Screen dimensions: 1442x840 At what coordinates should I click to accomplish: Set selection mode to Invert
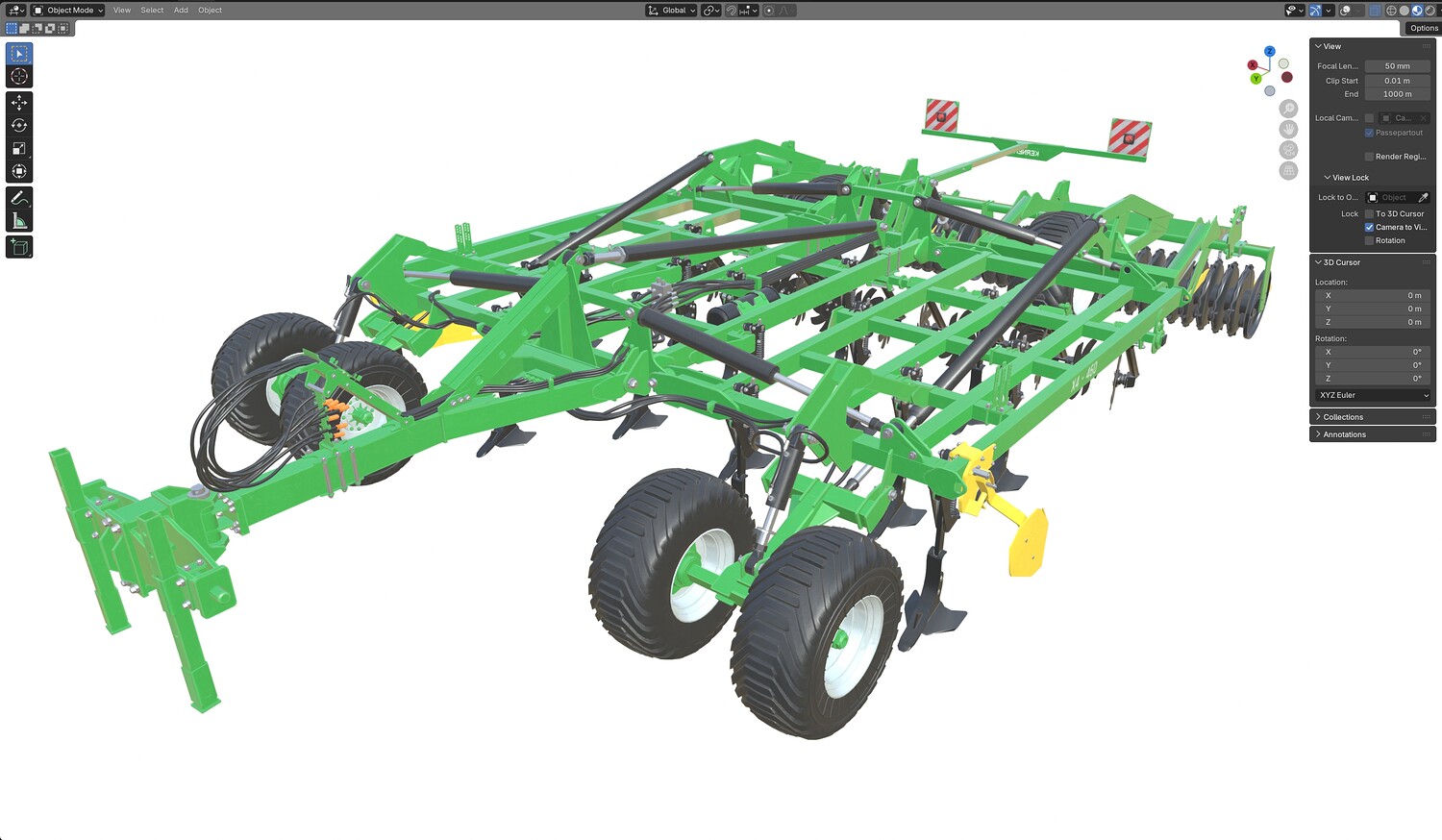50,29
